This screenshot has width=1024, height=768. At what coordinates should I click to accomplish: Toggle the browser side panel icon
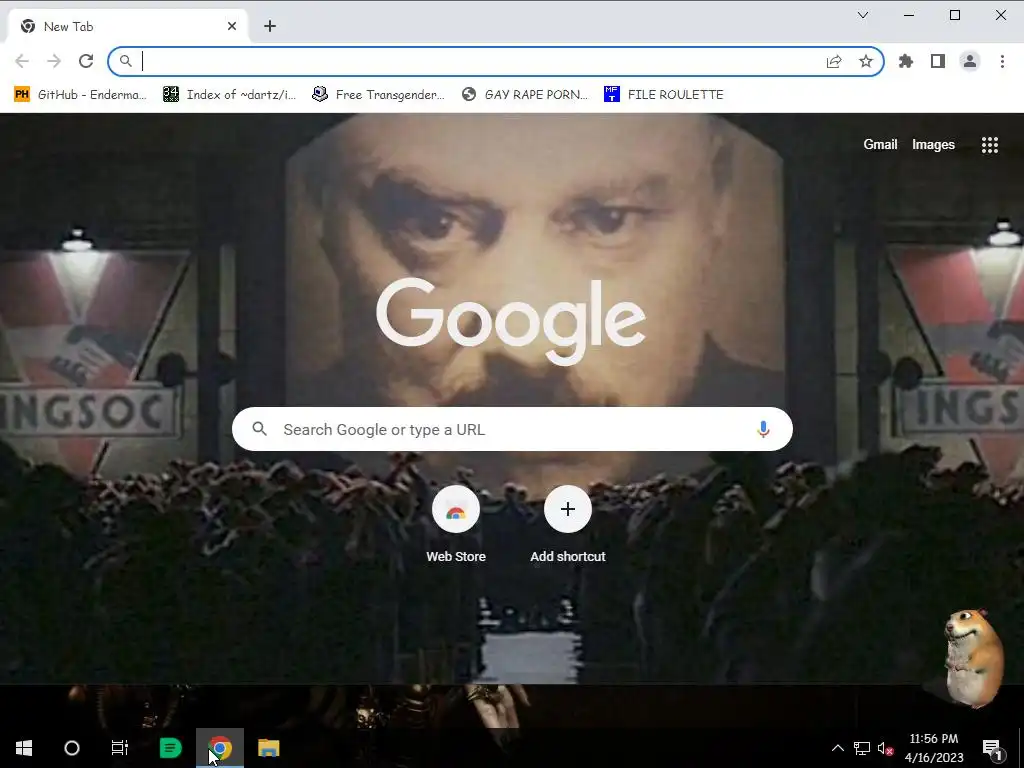tap(938, 61)
